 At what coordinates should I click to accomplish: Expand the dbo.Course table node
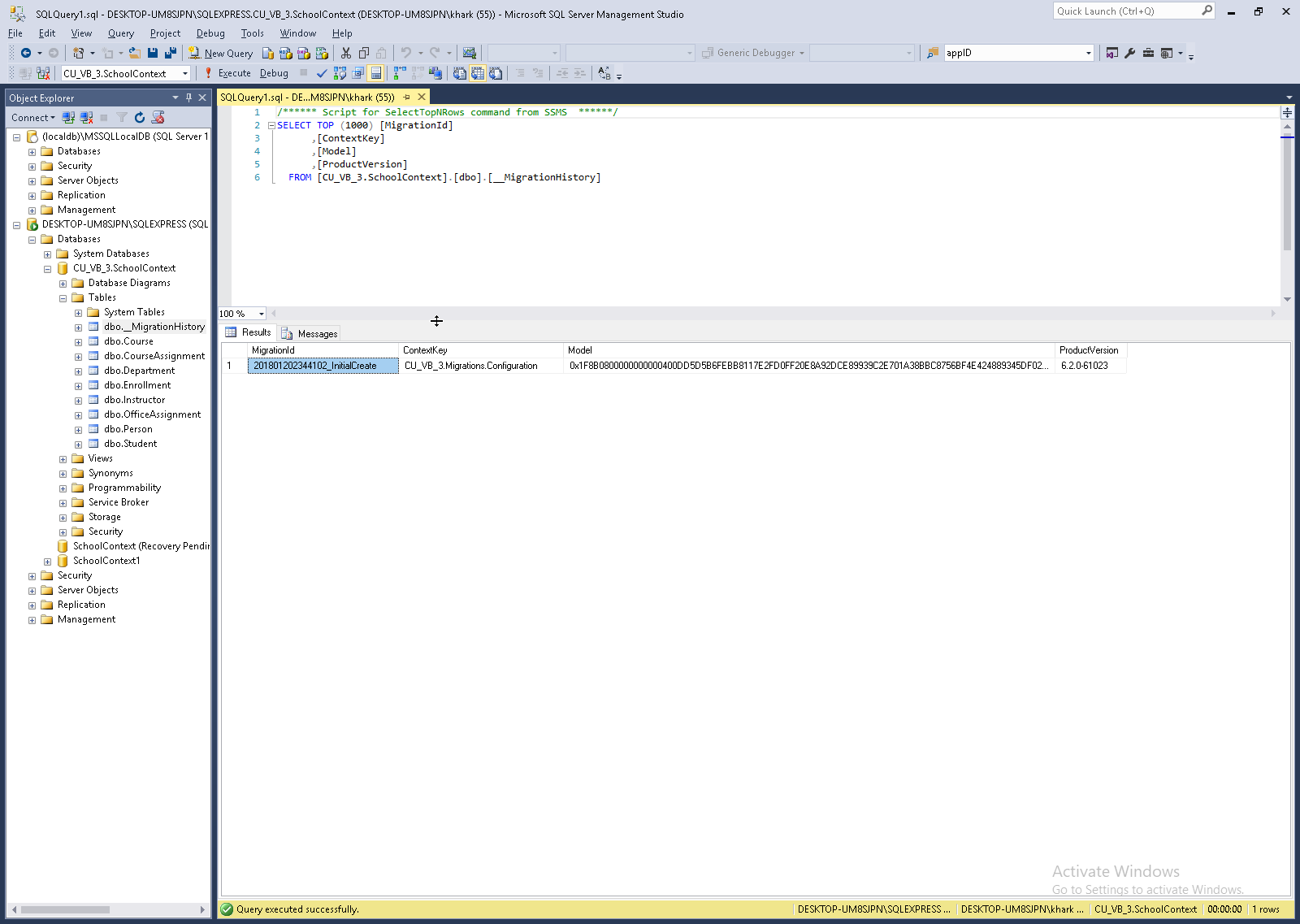[x=78, y=342]
